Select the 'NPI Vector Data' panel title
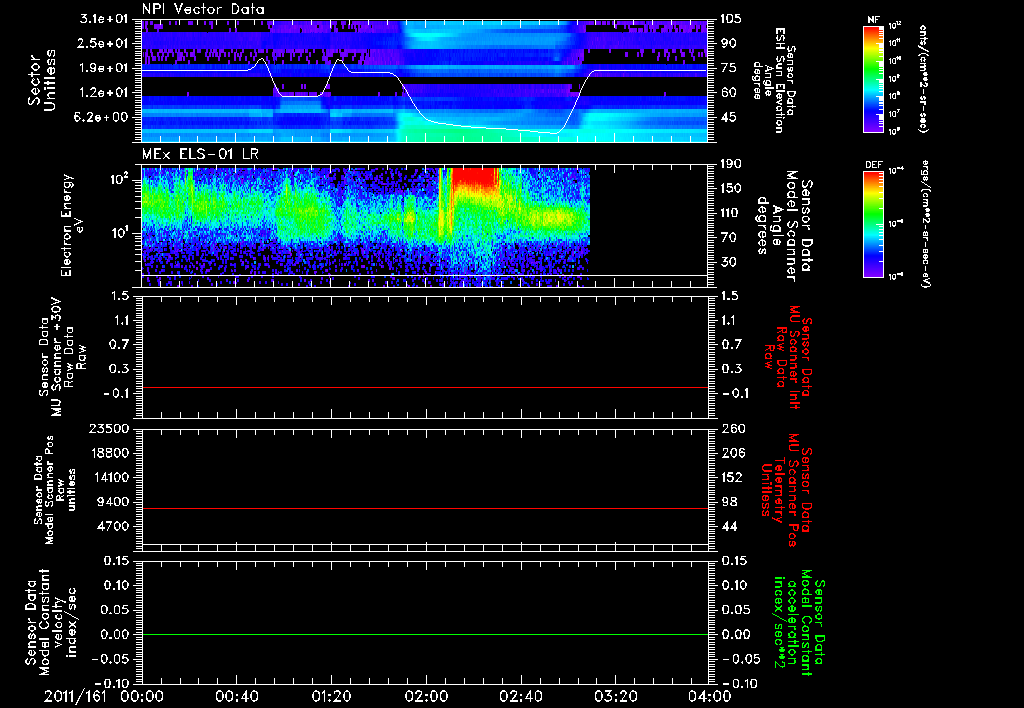The width and height of the screenshot is (1024, 708). [x=203, y=9]
